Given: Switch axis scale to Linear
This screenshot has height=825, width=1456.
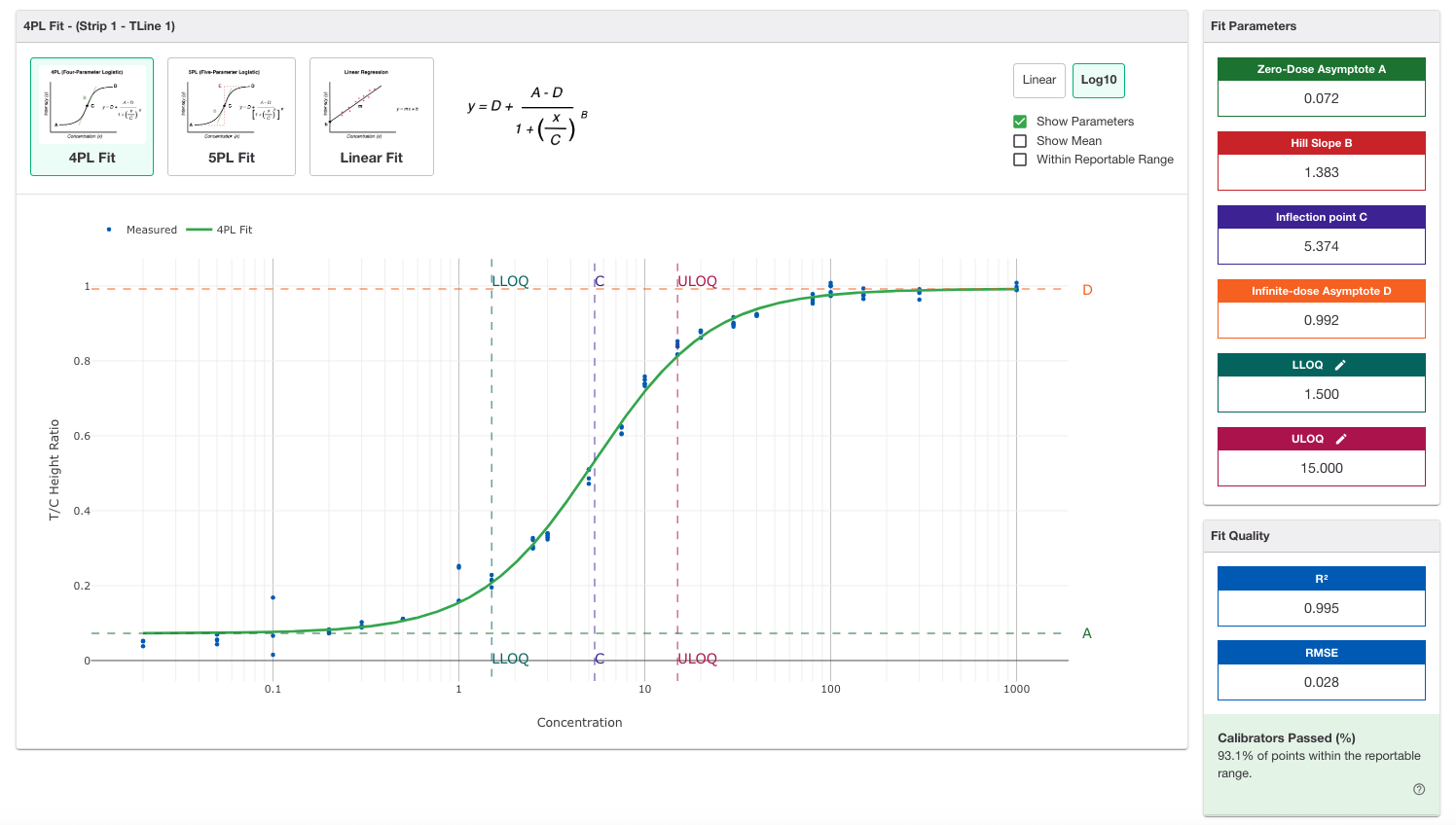Looking at the screenshot, I should (x=1039, y=80).
